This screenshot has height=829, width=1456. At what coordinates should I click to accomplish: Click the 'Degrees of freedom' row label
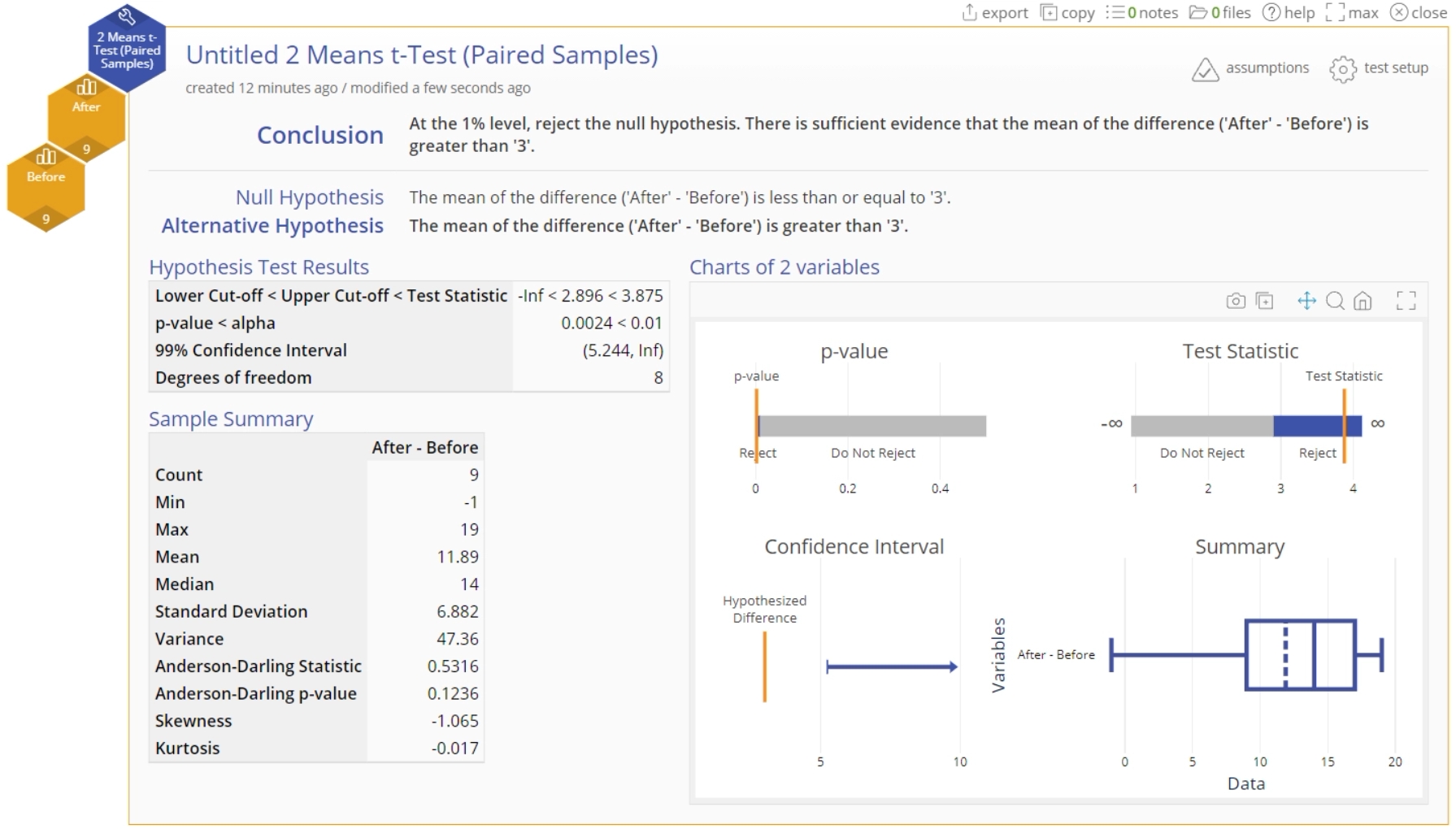point(233,378)
